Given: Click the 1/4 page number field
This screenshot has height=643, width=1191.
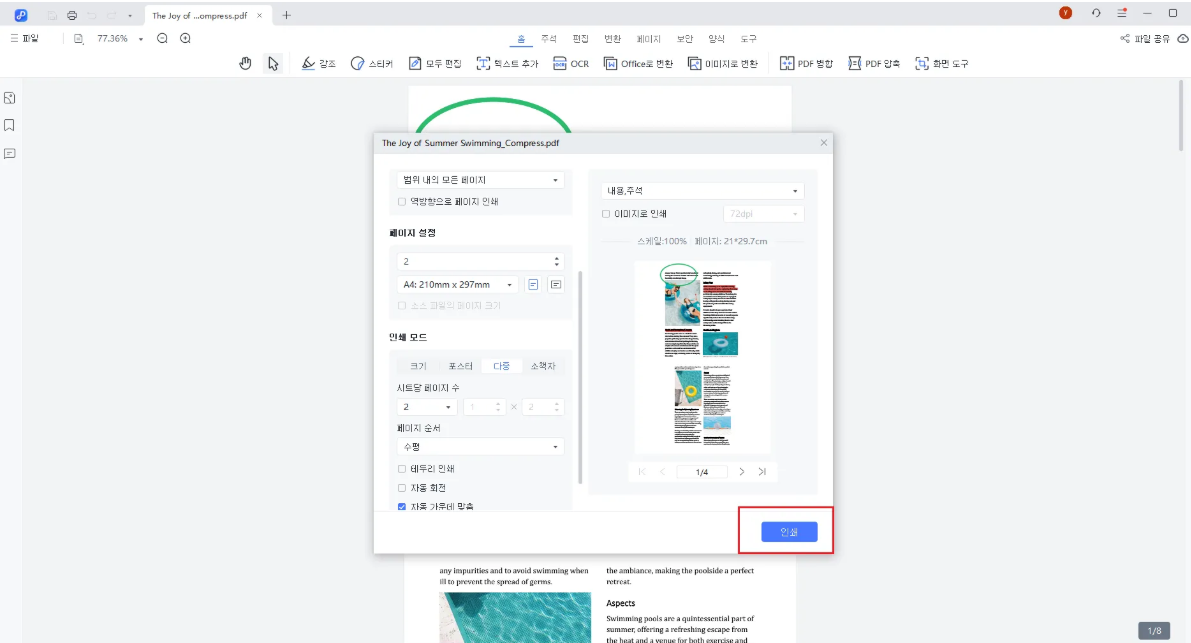Looking at the screenshot, I should pos(702,472).
